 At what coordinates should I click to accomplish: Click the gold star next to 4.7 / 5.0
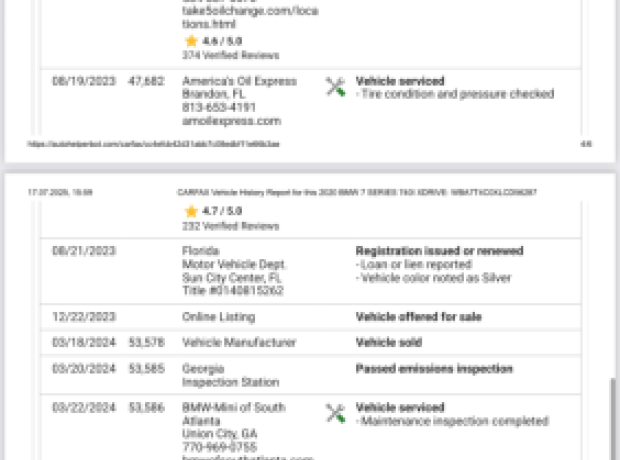pos(191,211)
